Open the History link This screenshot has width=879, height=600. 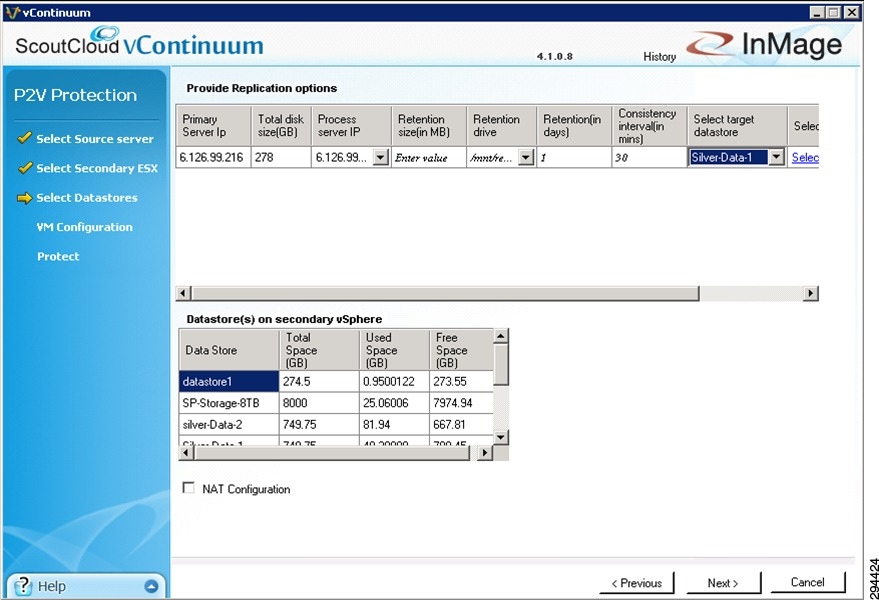pos(659,57)
